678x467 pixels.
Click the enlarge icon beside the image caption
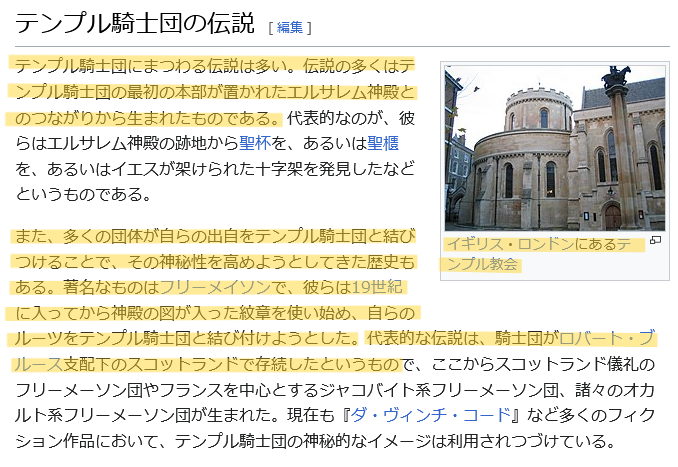point(656,241)
